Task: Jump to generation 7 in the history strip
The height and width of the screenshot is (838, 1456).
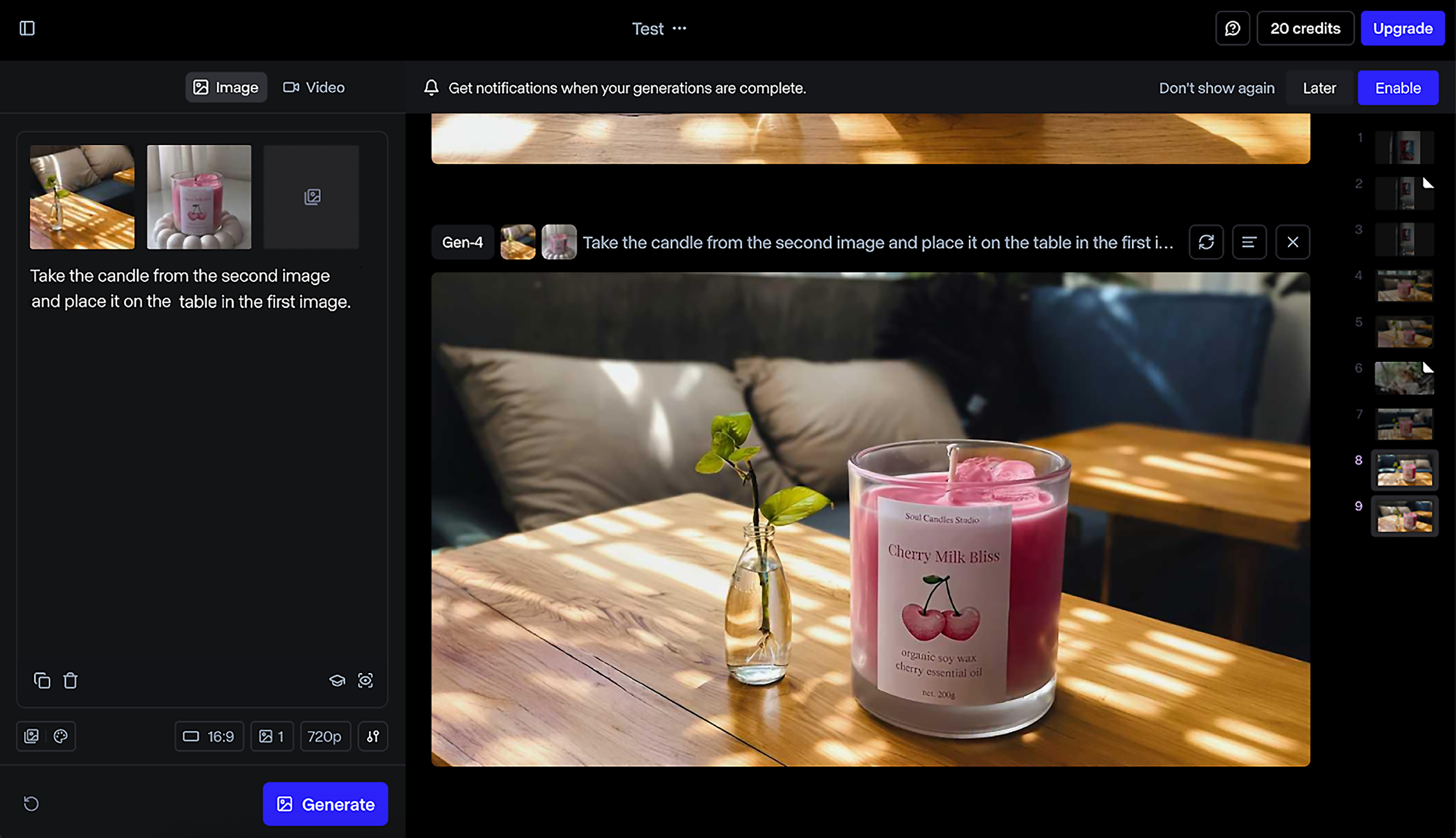Action: pyautogui.click(x=1404, y=423)
